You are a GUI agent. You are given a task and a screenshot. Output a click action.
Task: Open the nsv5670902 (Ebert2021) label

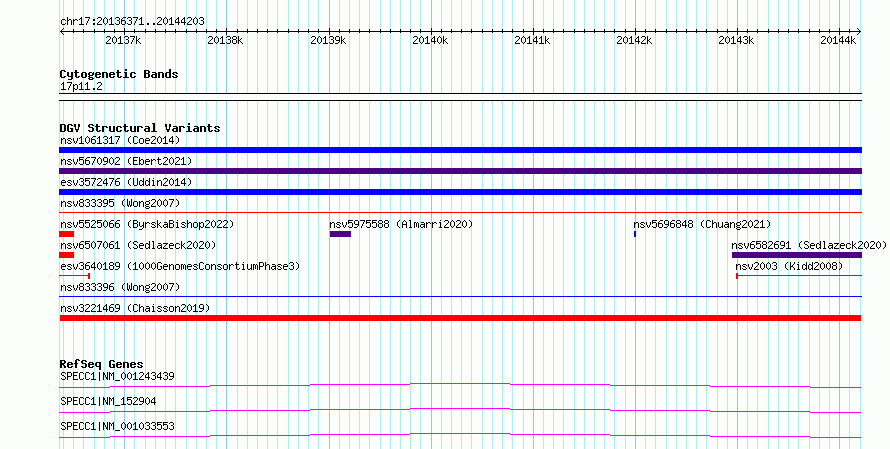click(x=126, y=161)
